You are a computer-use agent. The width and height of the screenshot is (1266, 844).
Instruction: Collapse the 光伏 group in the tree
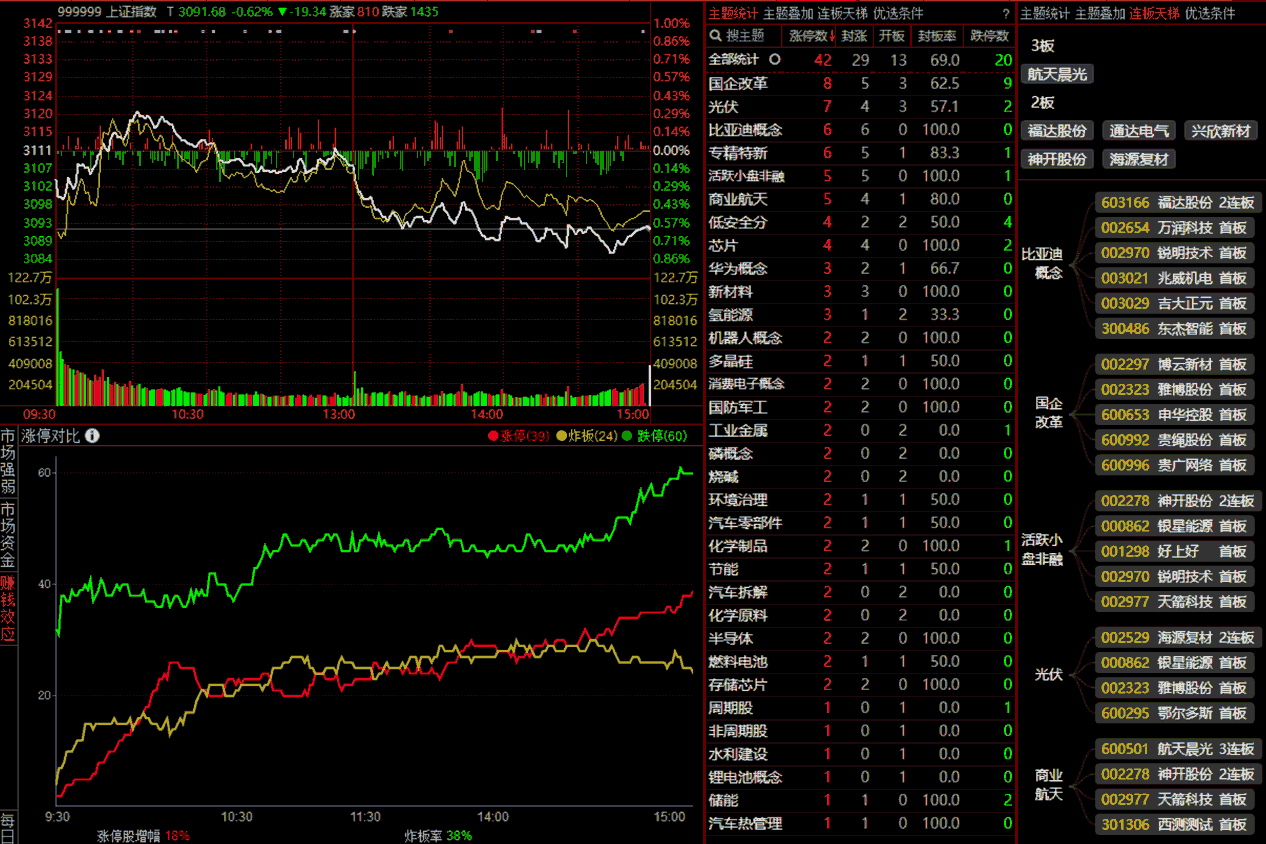[1048, 675]
